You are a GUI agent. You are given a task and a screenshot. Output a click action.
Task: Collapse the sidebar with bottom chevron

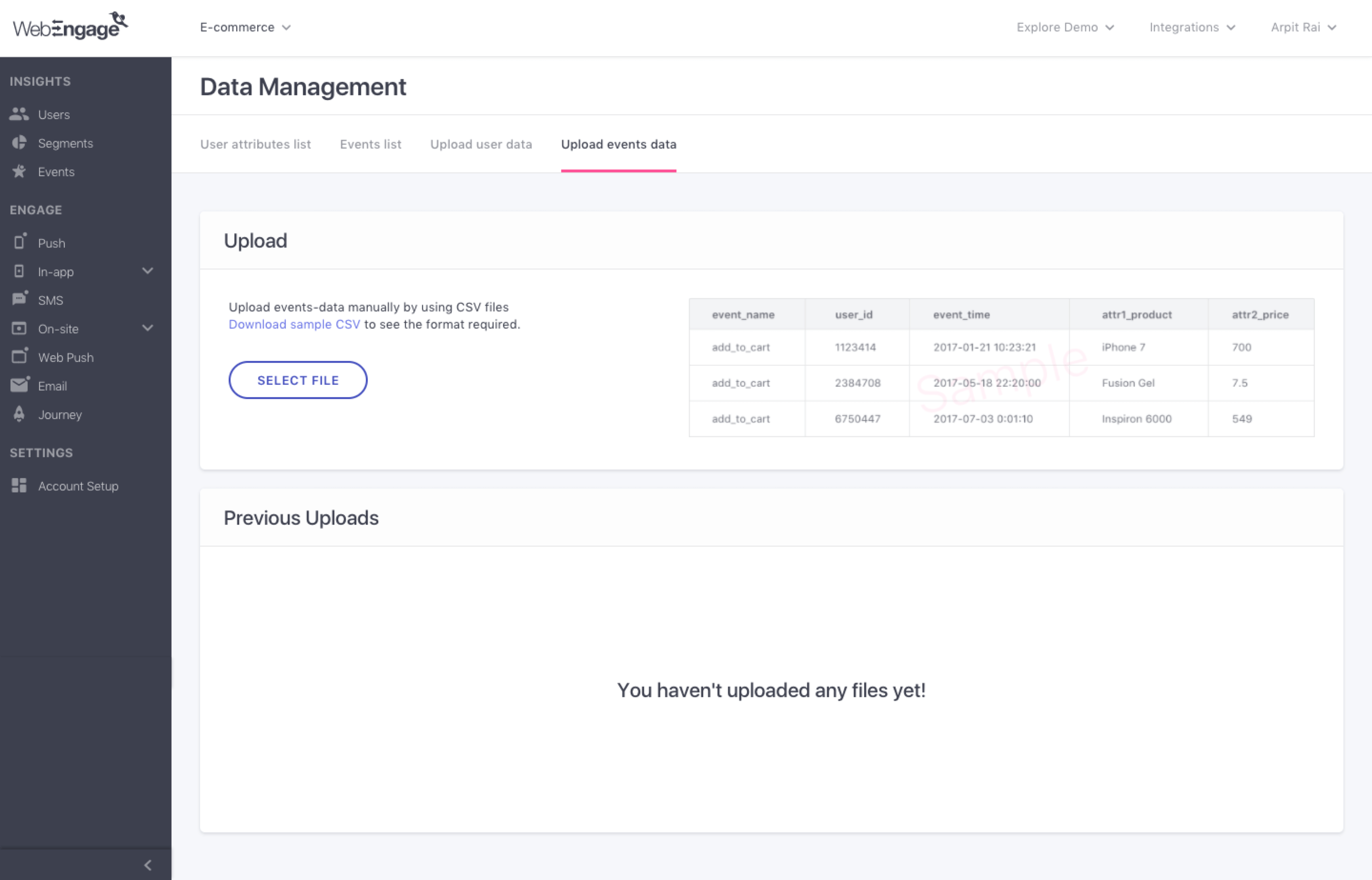pyautogui.click(x=148, y=865)
